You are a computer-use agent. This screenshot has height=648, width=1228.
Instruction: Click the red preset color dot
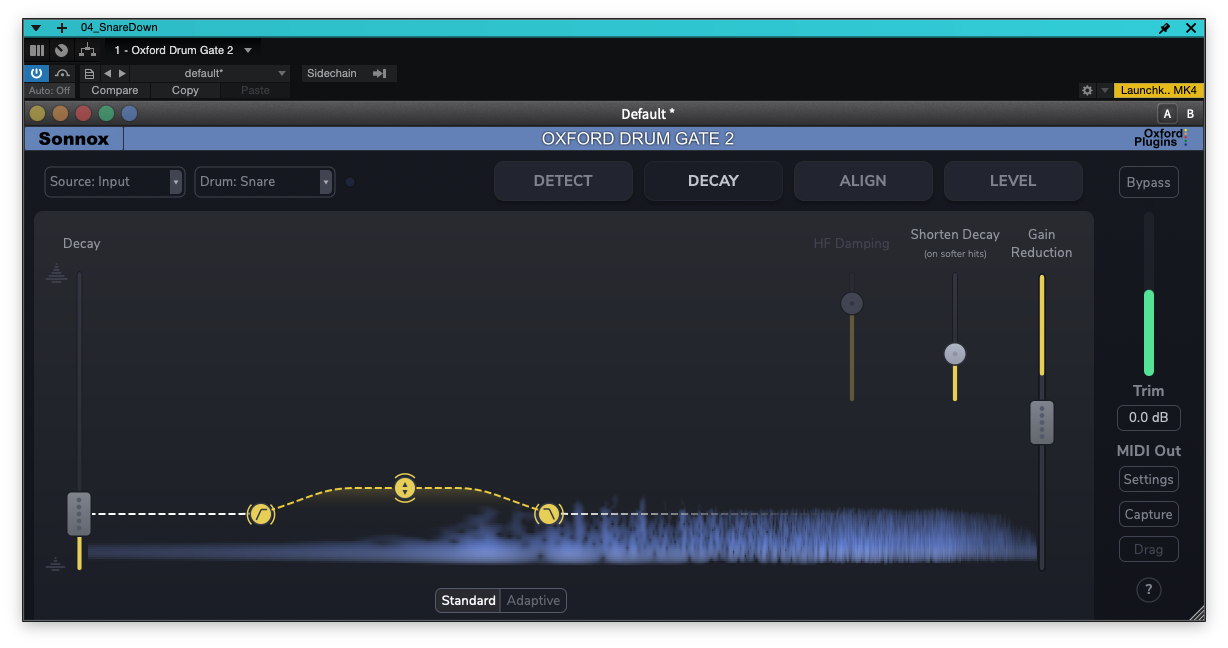[84, 114]
